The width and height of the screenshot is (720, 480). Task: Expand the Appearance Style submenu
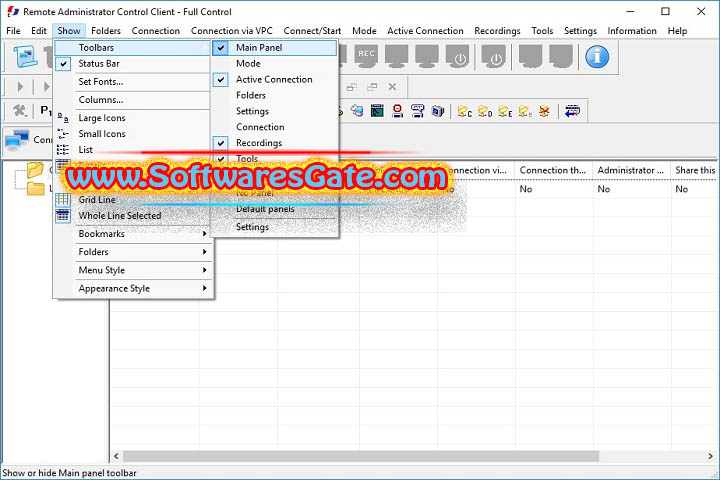[132, 288]
